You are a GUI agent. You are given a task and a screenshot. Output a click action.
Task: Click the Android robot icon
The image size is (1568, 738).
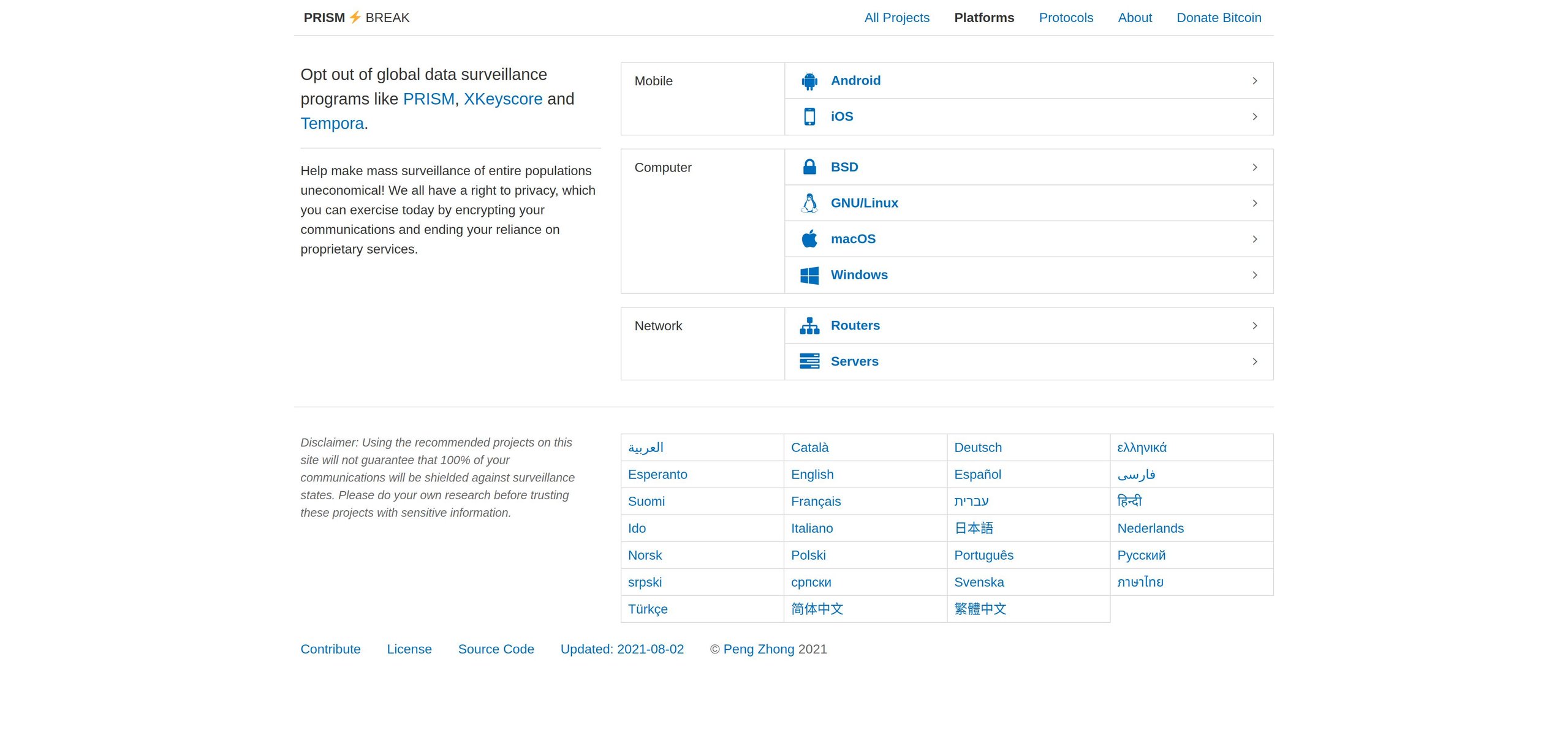[x=809, y=81]
